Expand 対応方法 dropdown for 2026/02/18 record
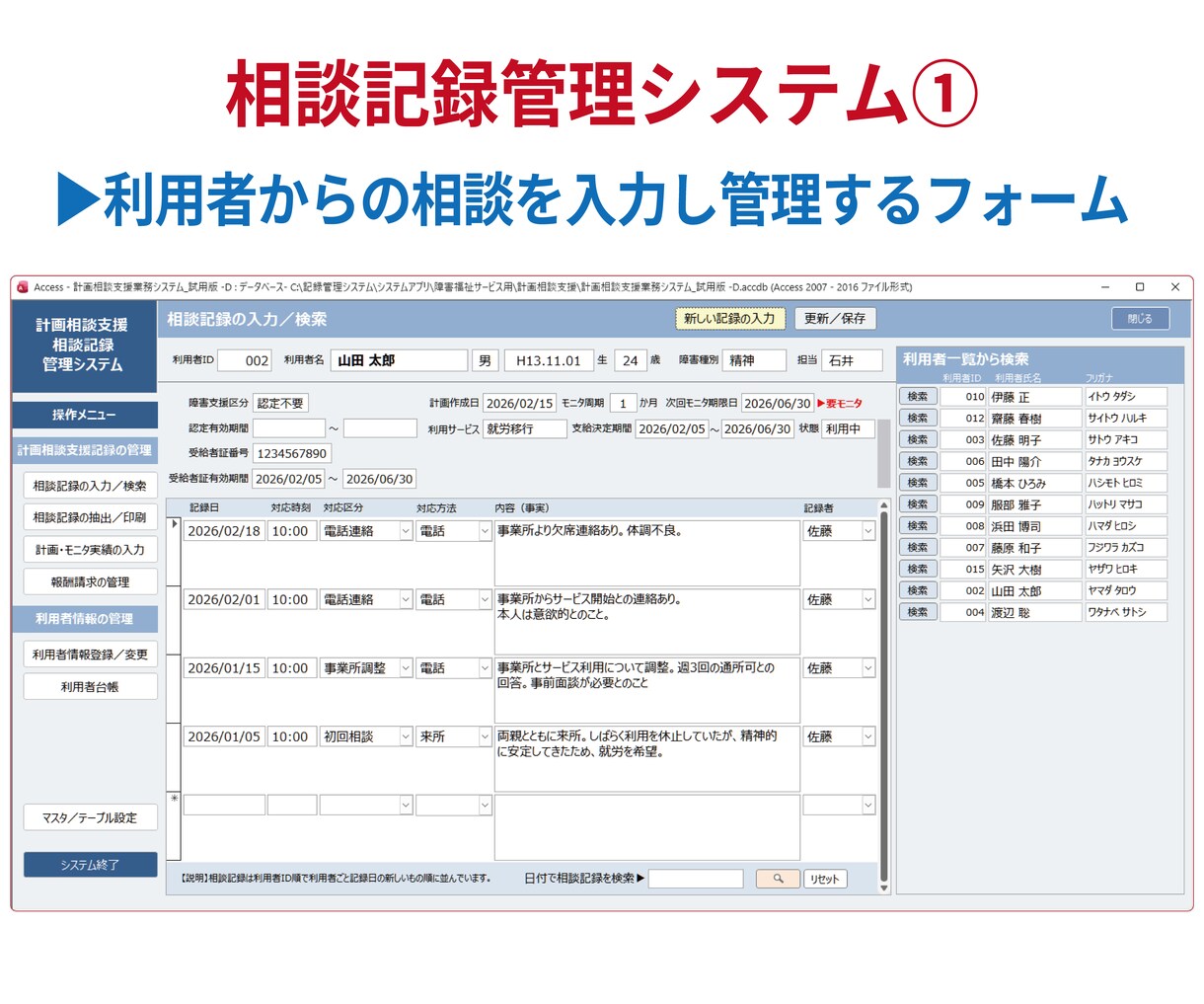 coord(485,531)
